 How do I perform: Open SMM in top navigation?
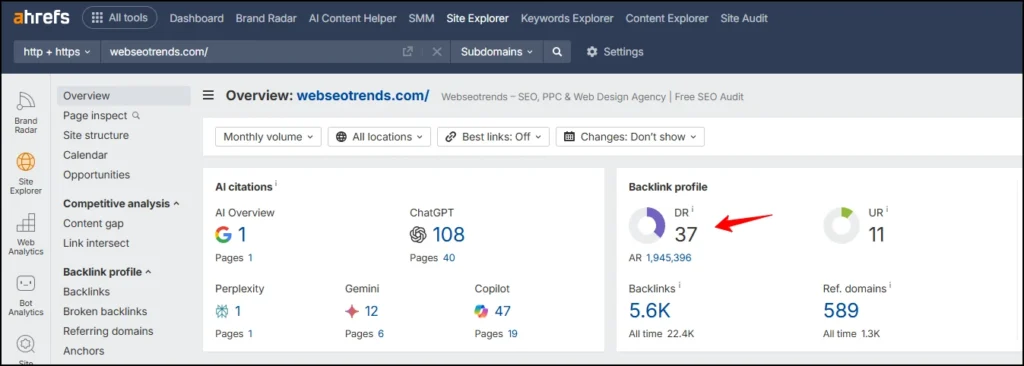point(421,18)
